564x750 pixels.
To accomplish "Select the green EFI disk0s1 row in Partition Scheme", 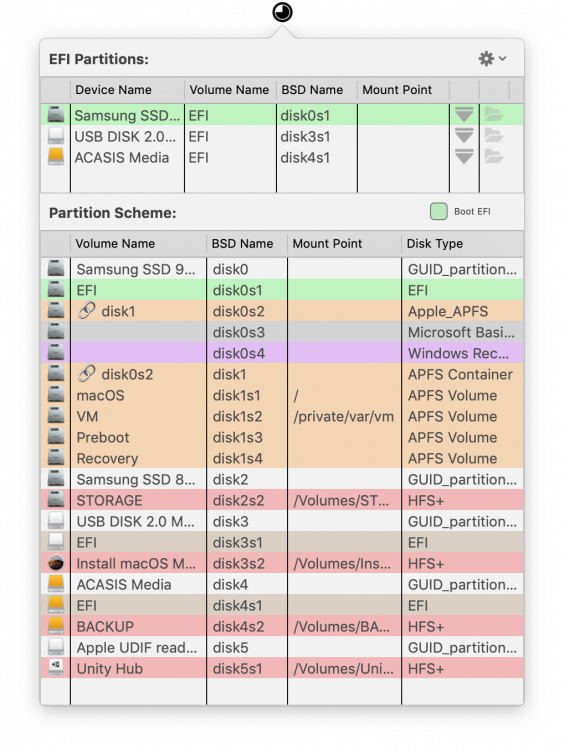I will click(x=282, y=290).
